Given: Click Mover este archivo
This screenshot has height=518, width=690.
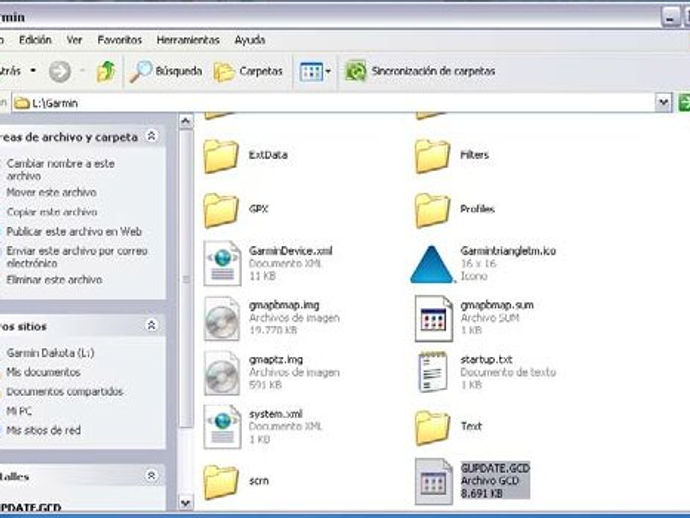Looking at the screenshot, I should click(51, 192).
